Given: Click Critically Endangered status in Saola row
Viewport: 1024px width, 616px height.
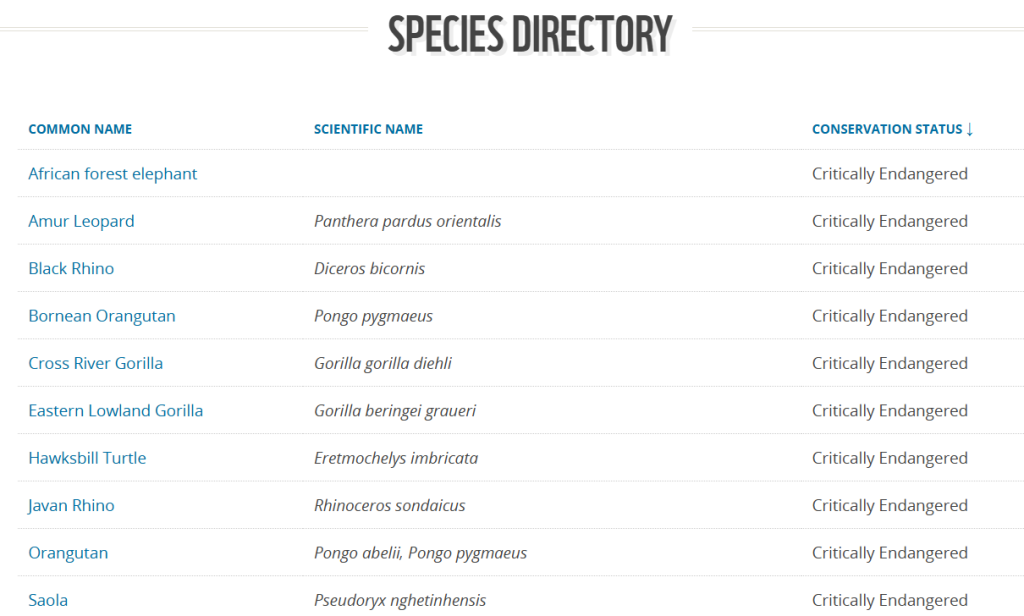Looking at the screenshot, I should 889,600.
